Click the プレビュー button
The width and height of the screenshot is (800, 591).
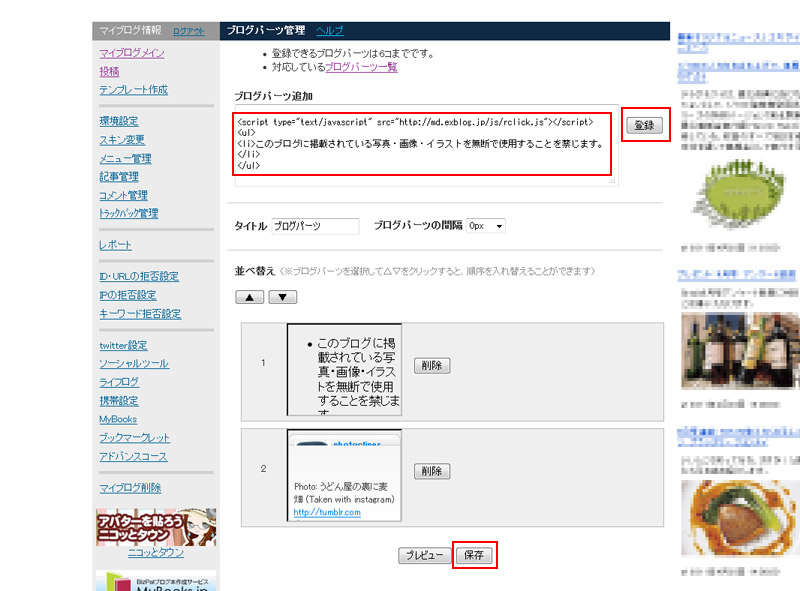click(424, 555)
